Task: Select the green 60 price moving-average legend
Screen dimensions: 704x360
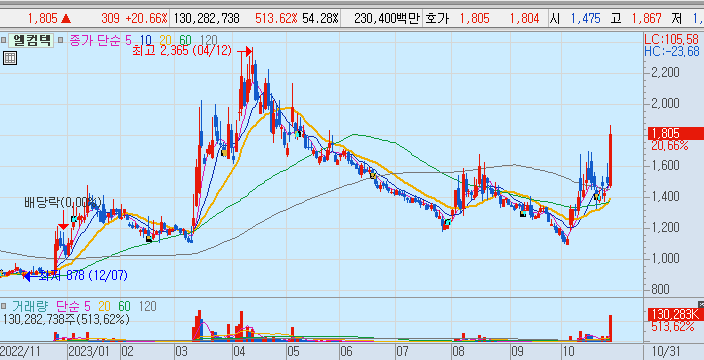Action: pyautogui.click(x=185, y=41)
